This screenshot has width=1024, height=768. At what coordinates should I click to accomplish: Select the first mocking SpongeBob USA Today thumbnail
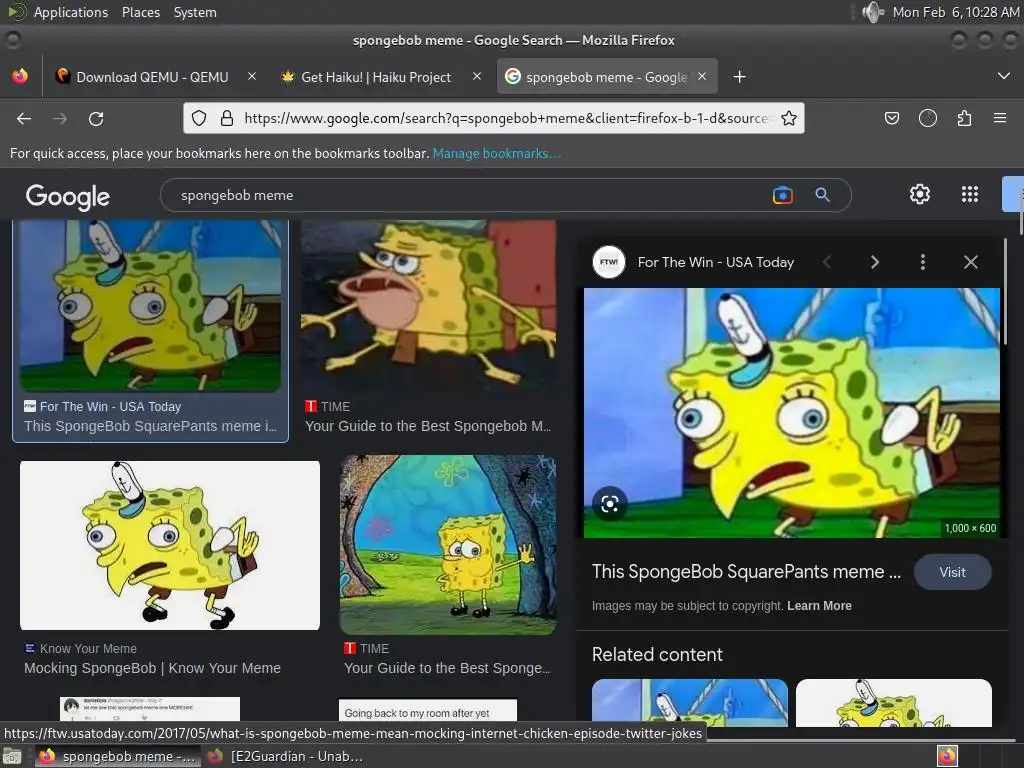(150, 306)
